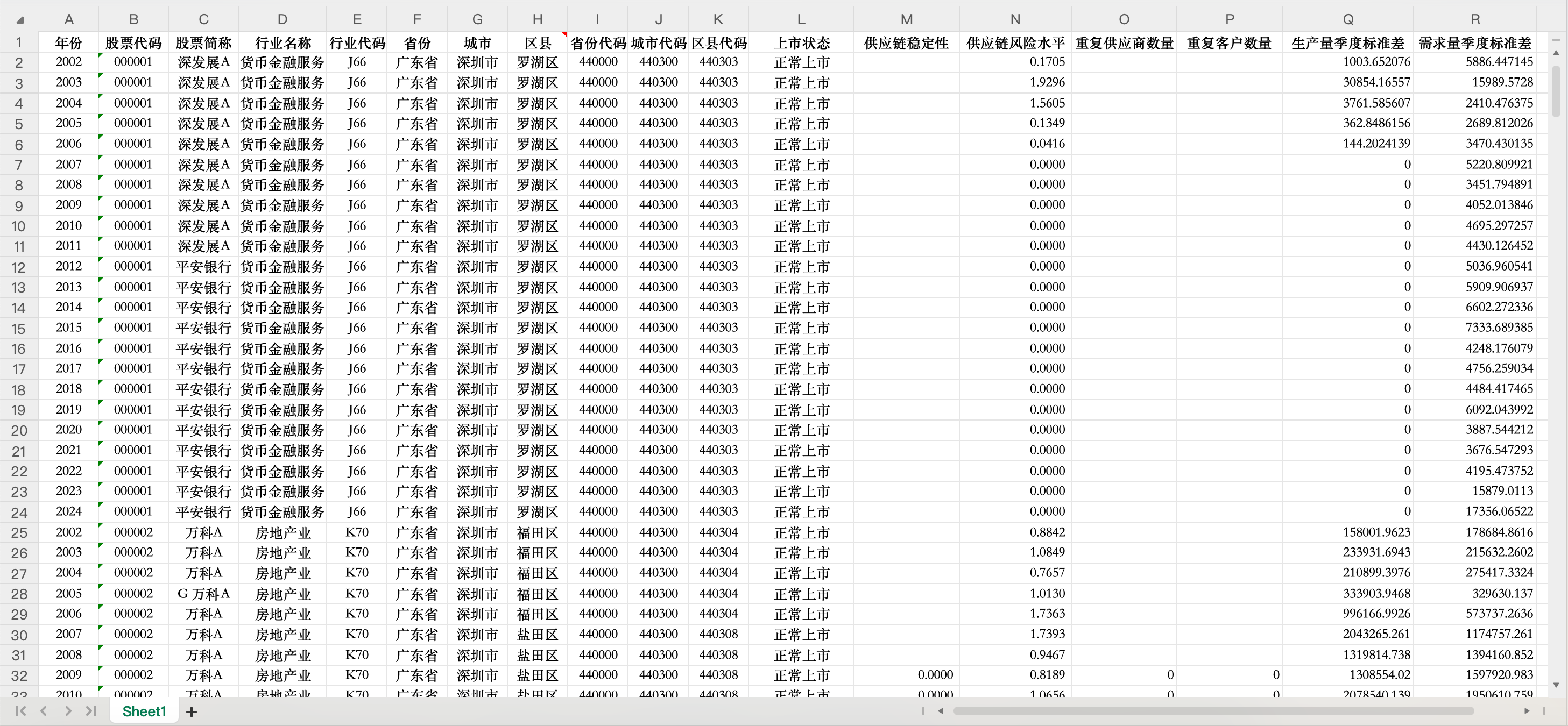Select row 25 header
Image resolution: width=1568 pixels, height=726 pixels.
tap(19, 532)
